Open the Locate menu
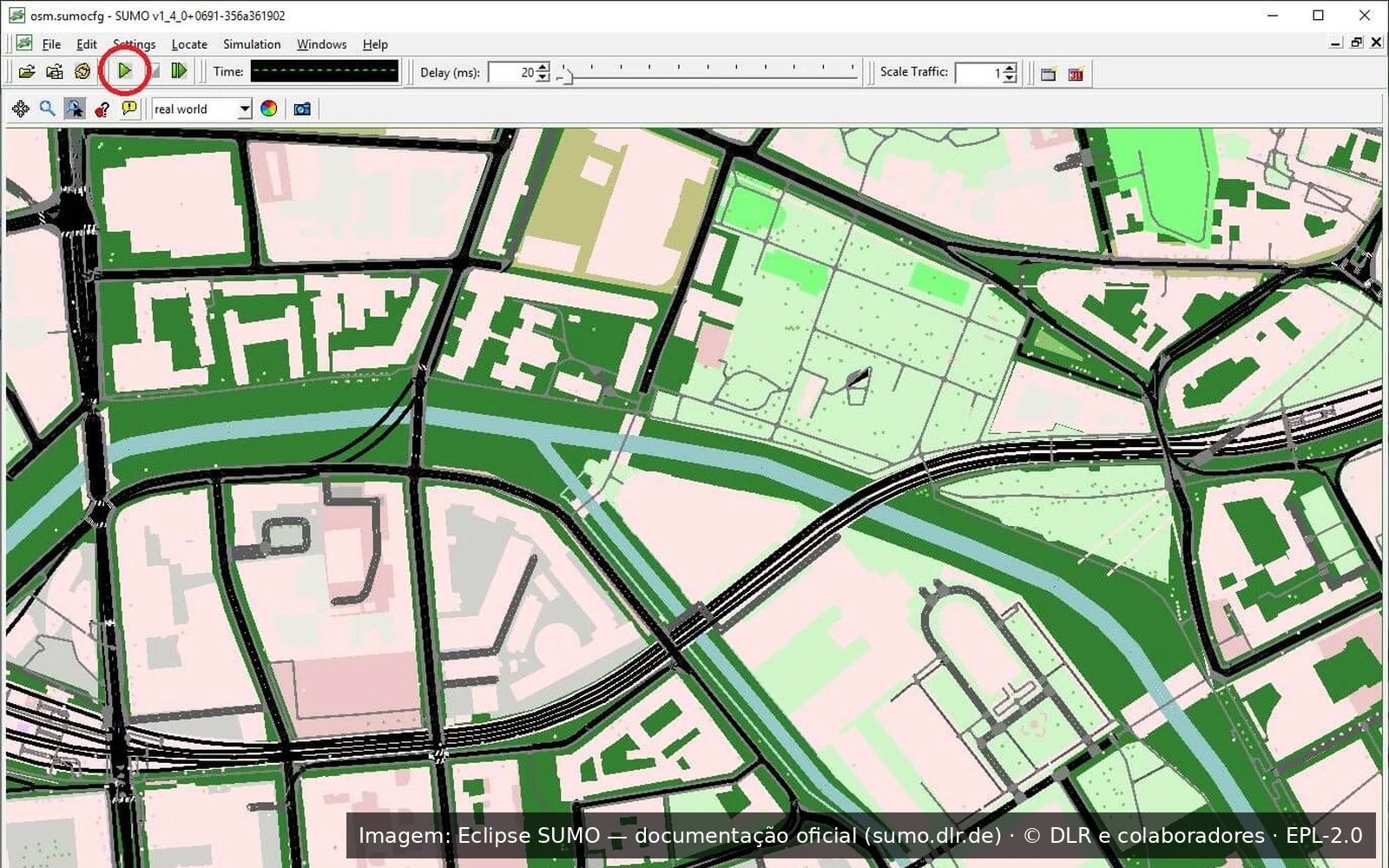This screenshot has width=1389, height=868. pos(189,44)
